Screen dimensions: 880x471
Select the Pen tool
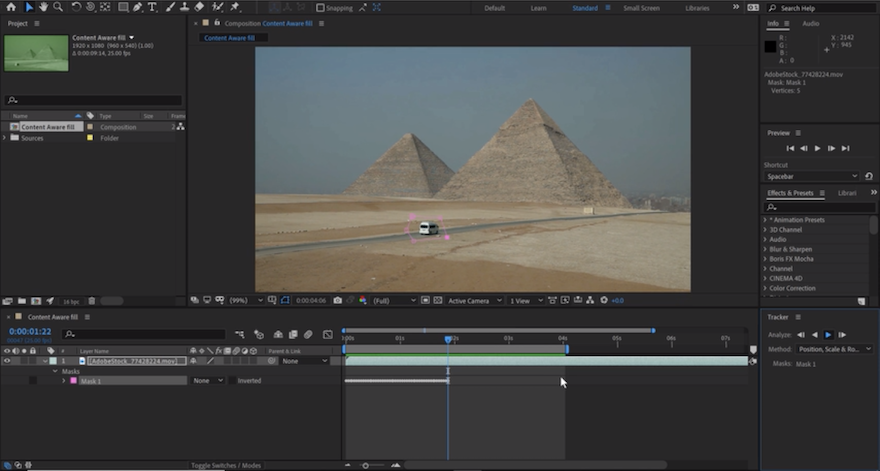click(x=138, y=7)
